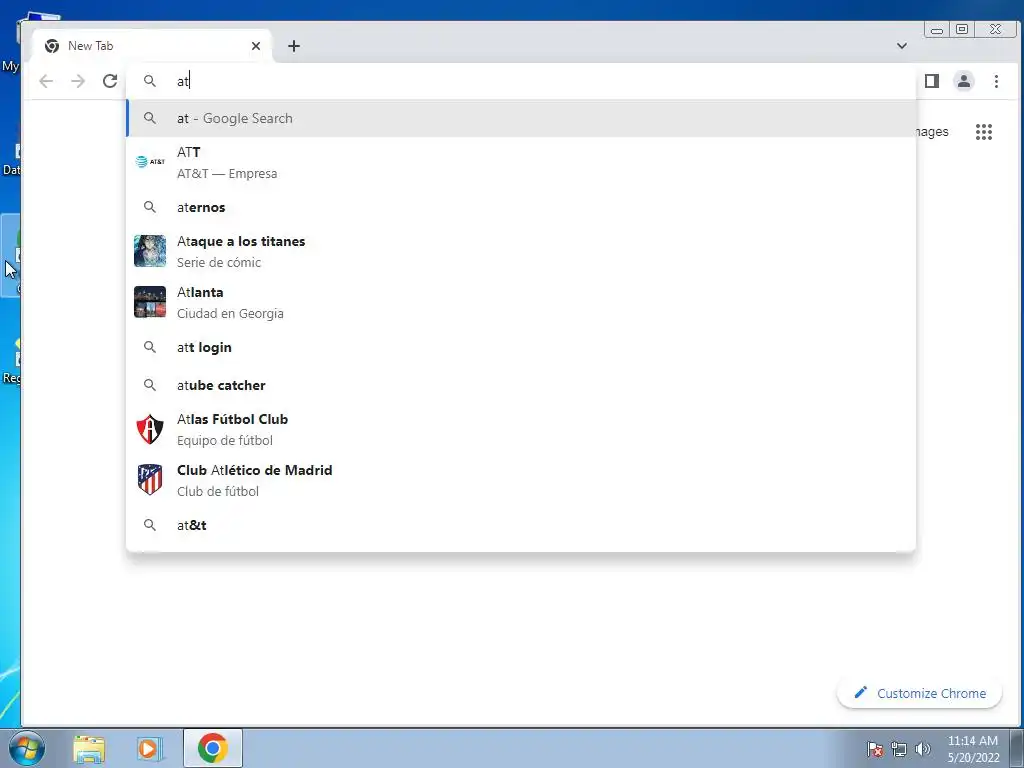Screen dimensions: 1024x768
Task: Choose Club Atlético de Madrid suggestion
Action: coord(521,480)
